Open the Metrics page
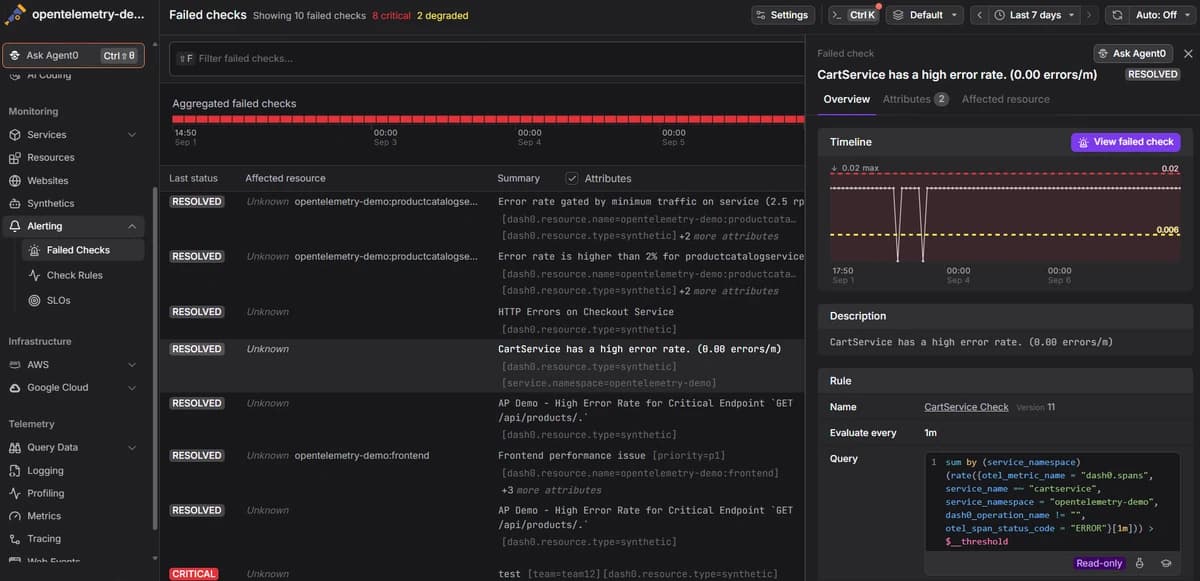Screen dimensions: 1200x581 click(x=44, y=516)
